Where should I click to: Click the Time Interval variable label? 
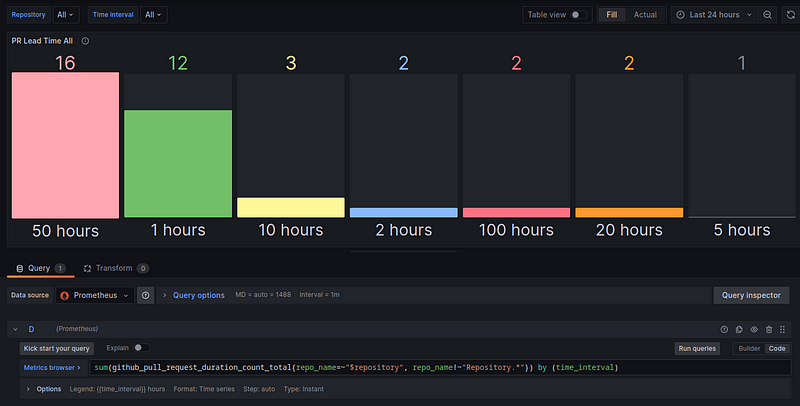pyautogui.click(x=113, y=15)
